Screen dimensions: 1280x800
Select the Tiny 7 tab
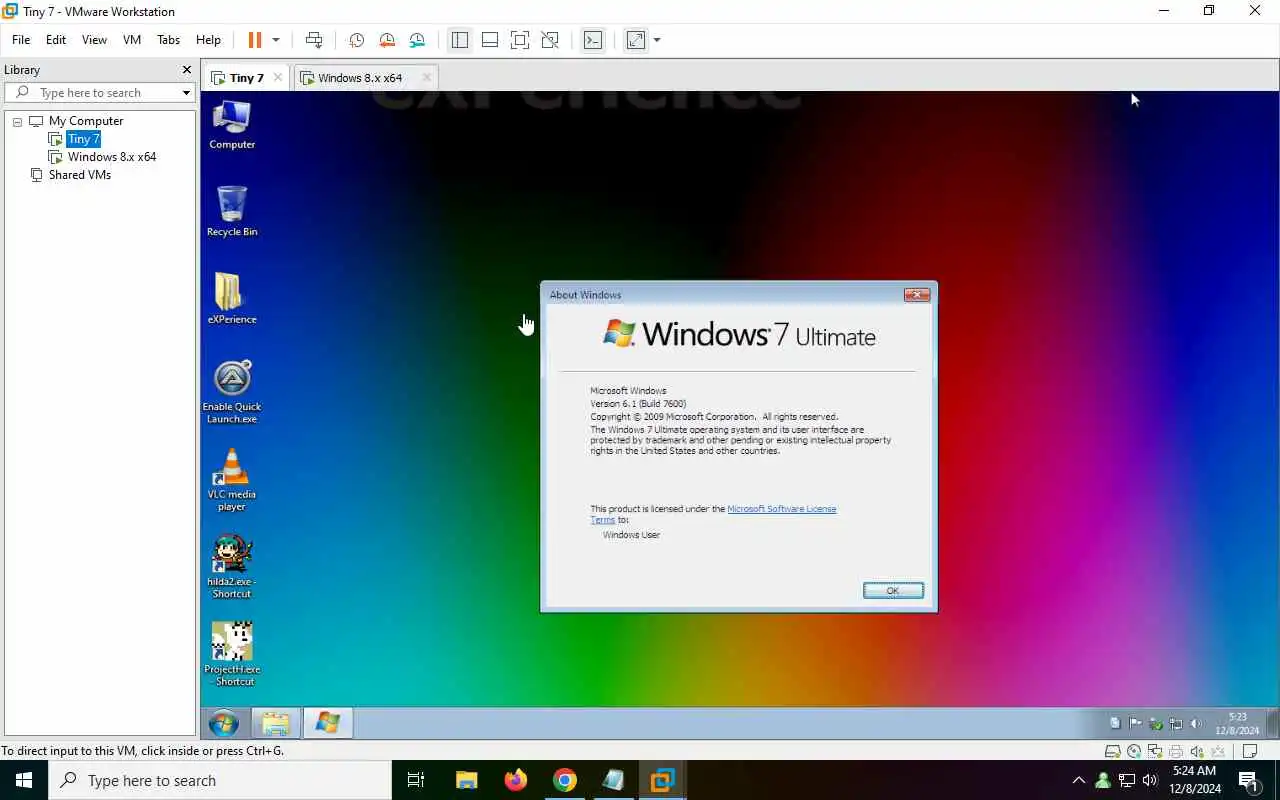pyautogui.click(x=246, y=77)
